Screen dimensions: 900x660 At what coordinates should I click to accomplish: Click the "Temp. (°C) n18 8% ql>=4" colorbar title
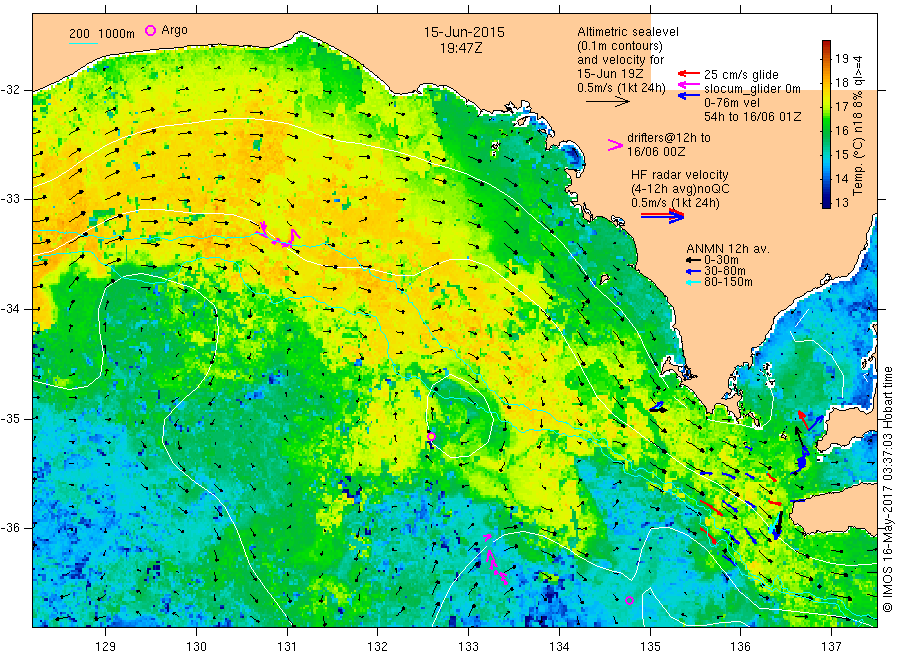point(859,125)
